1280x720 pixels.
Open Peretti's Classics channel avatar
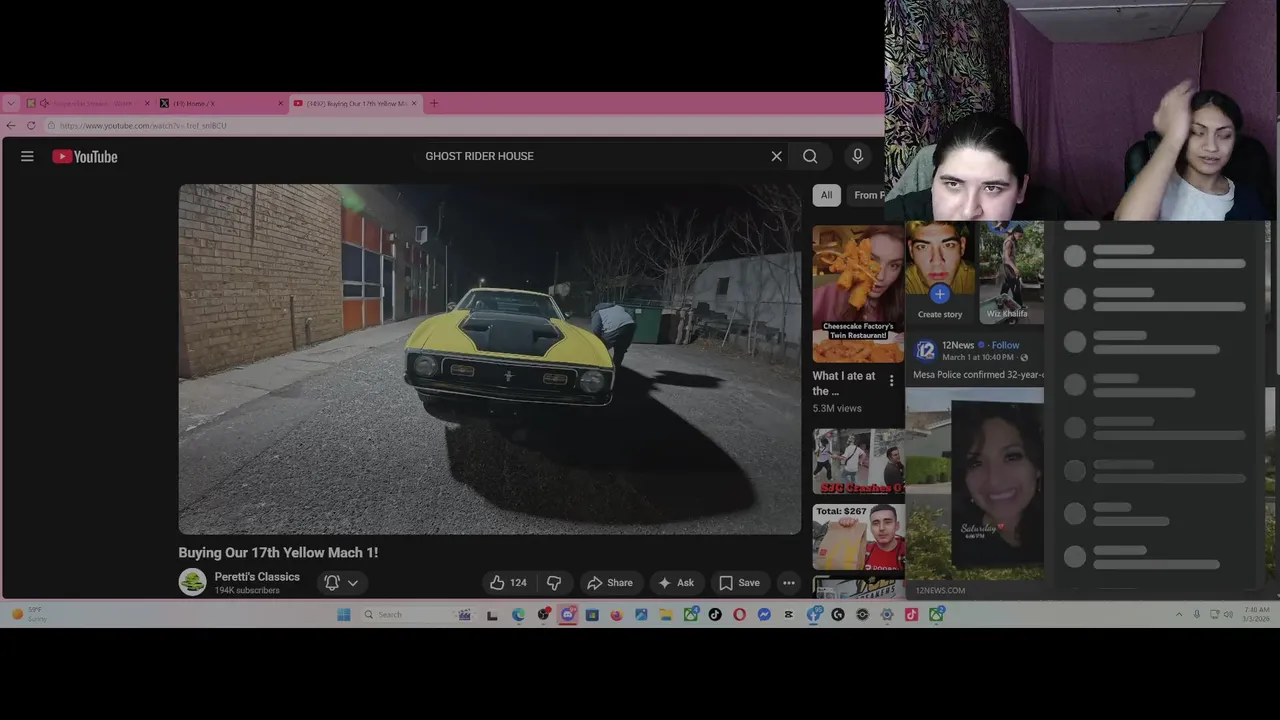click(x=192, y=581)
